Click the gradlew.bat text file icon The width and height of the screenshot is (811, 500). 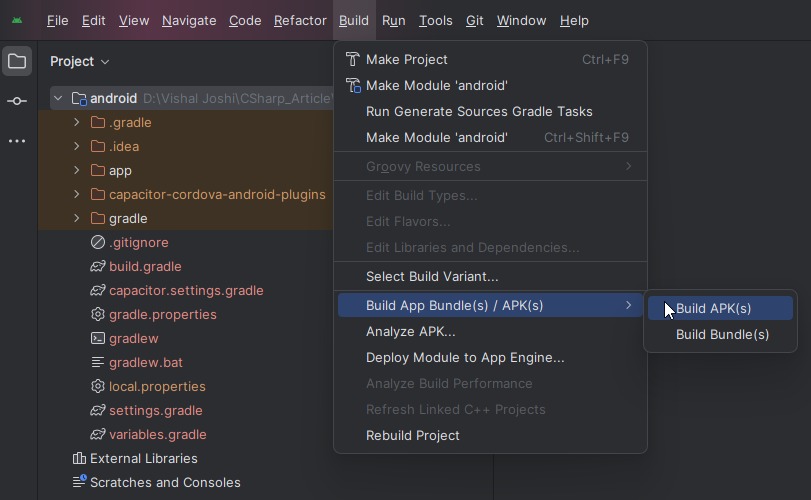(x=98, y=362)
